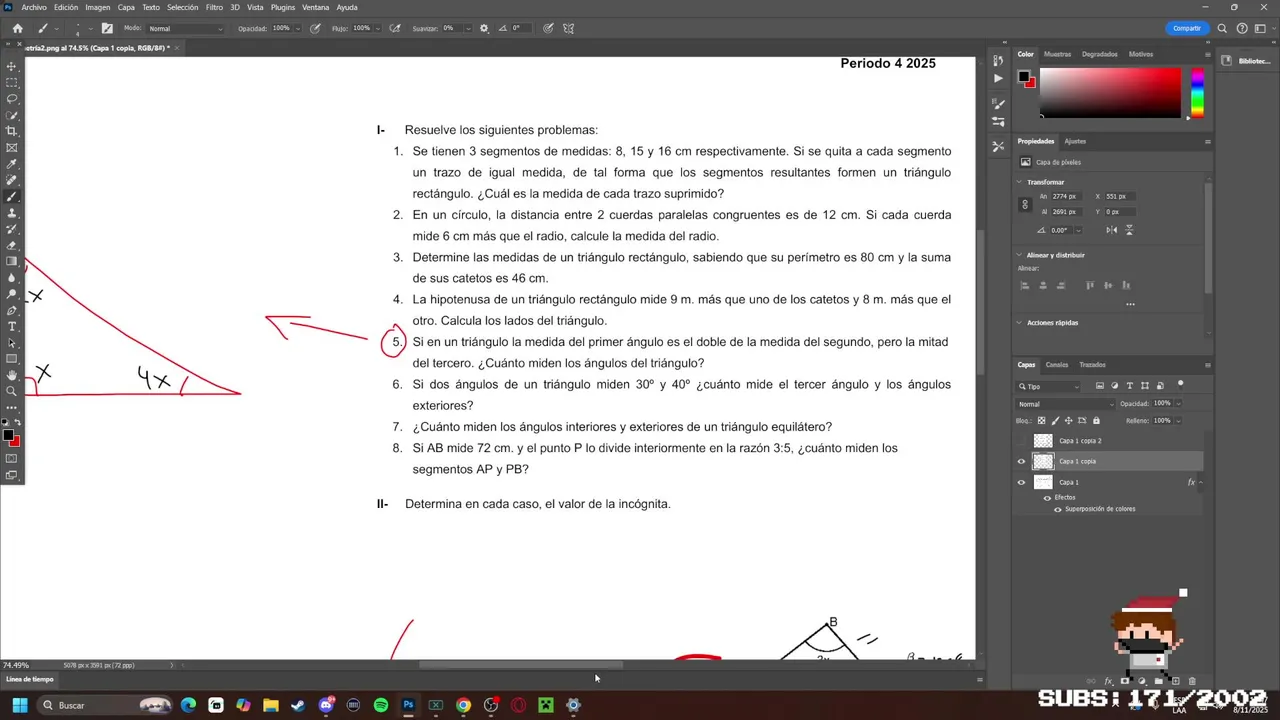Image resolution: width=1280 pixels, height=720 pixels.
Task: Lock all padlock icon in Layers panel
Action: [x=1096, y=421]
